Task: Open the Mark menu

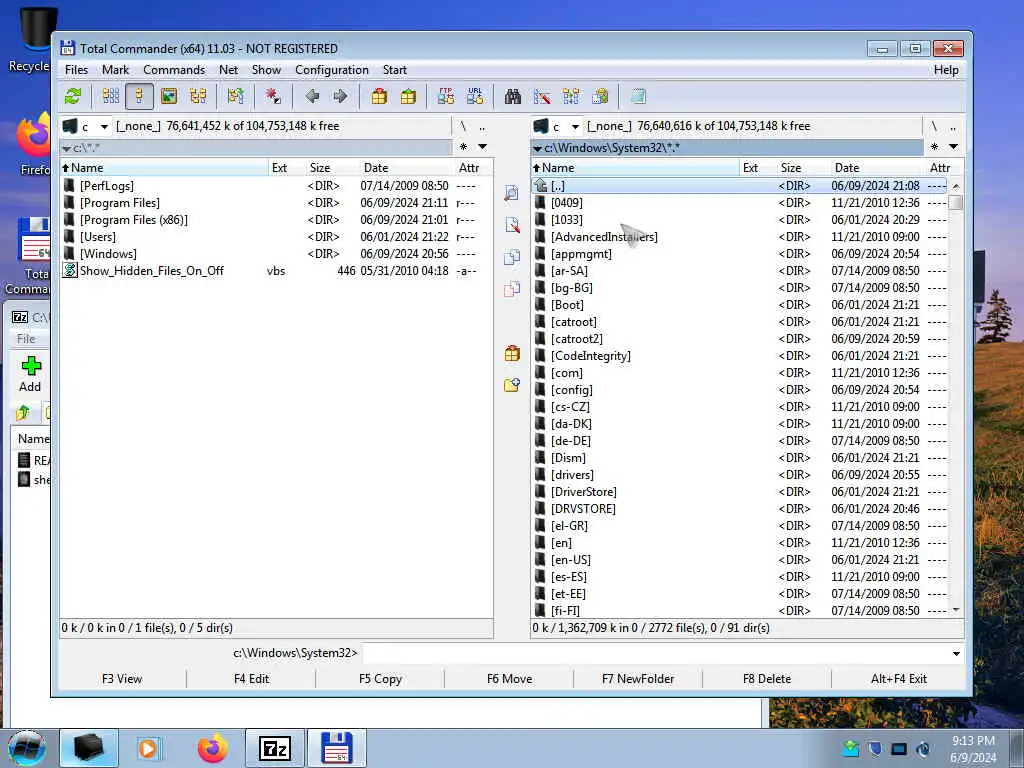Action: 116,70
